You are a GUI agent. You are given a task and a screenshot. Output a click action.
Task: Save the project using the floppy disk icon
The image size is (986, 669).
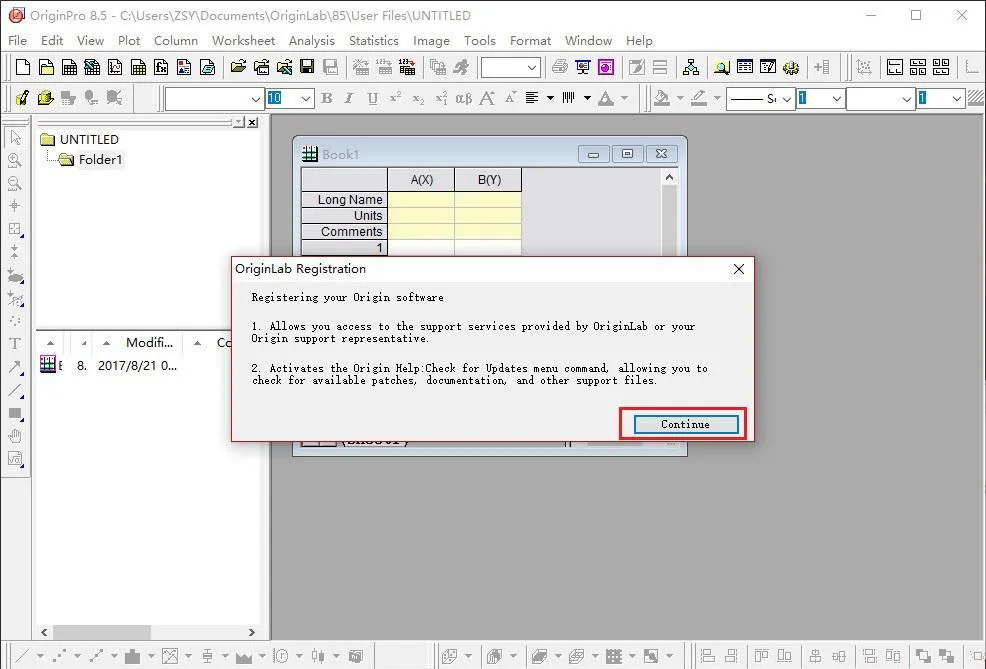[307, 67]
